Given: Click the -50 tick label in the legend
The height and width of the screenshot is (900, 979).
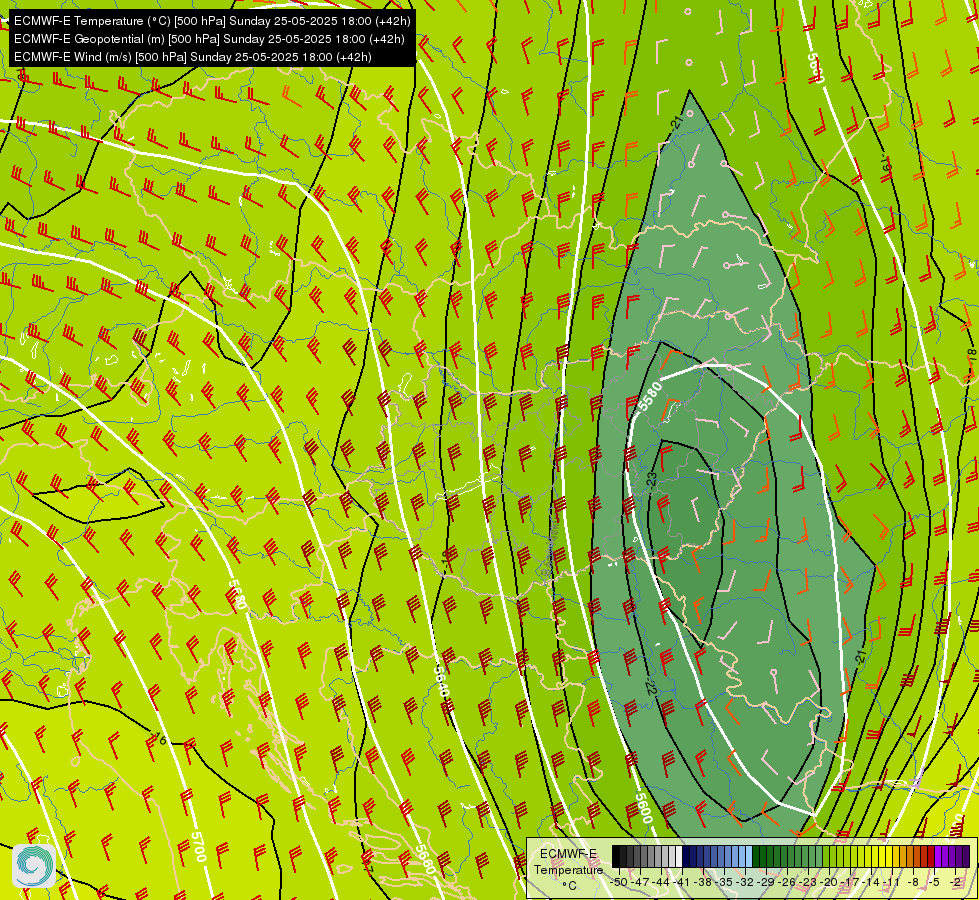Looking at the screenshot, I should point(619,882).
